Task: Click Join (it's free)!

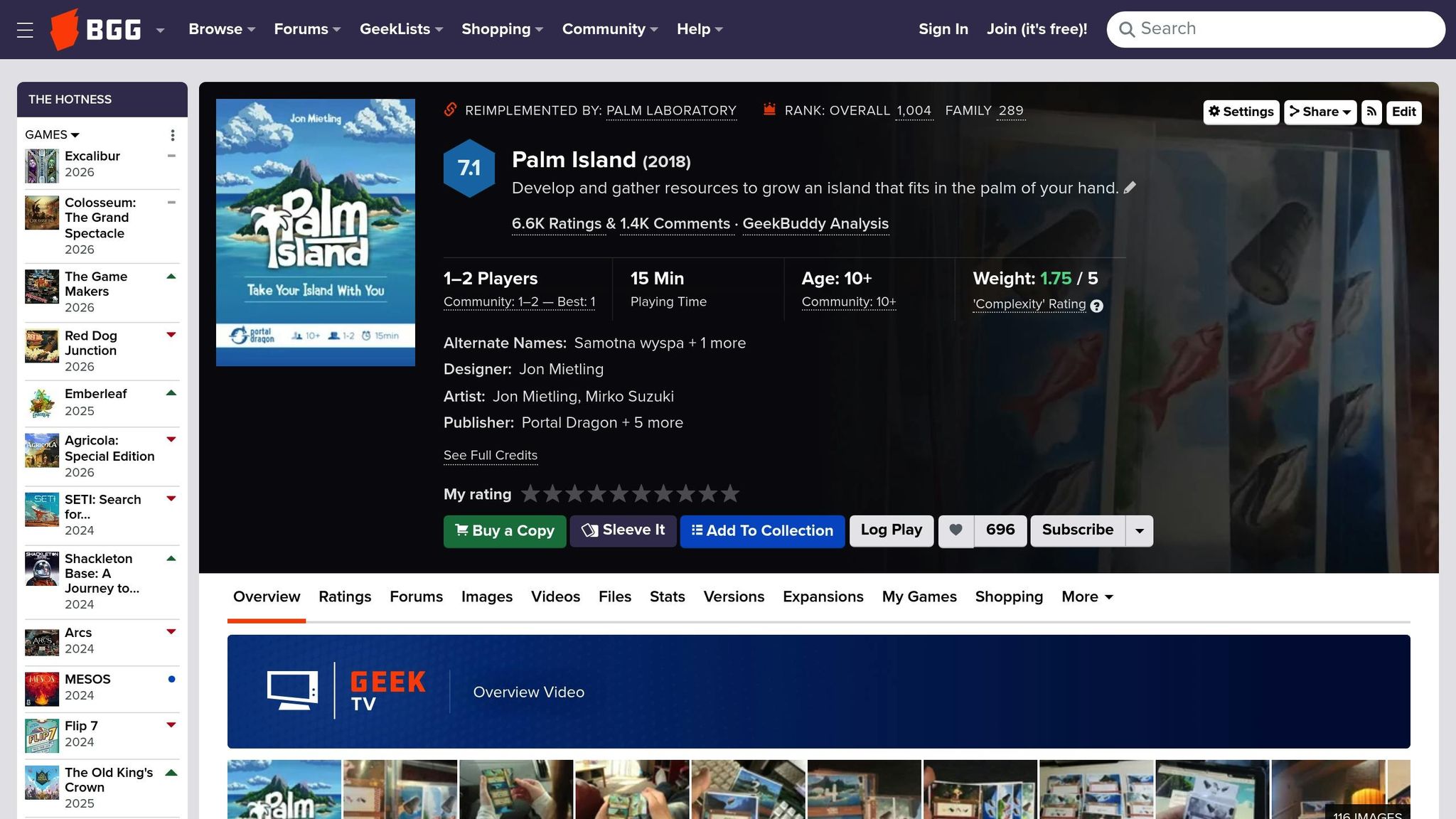Action: [1037, 29]
